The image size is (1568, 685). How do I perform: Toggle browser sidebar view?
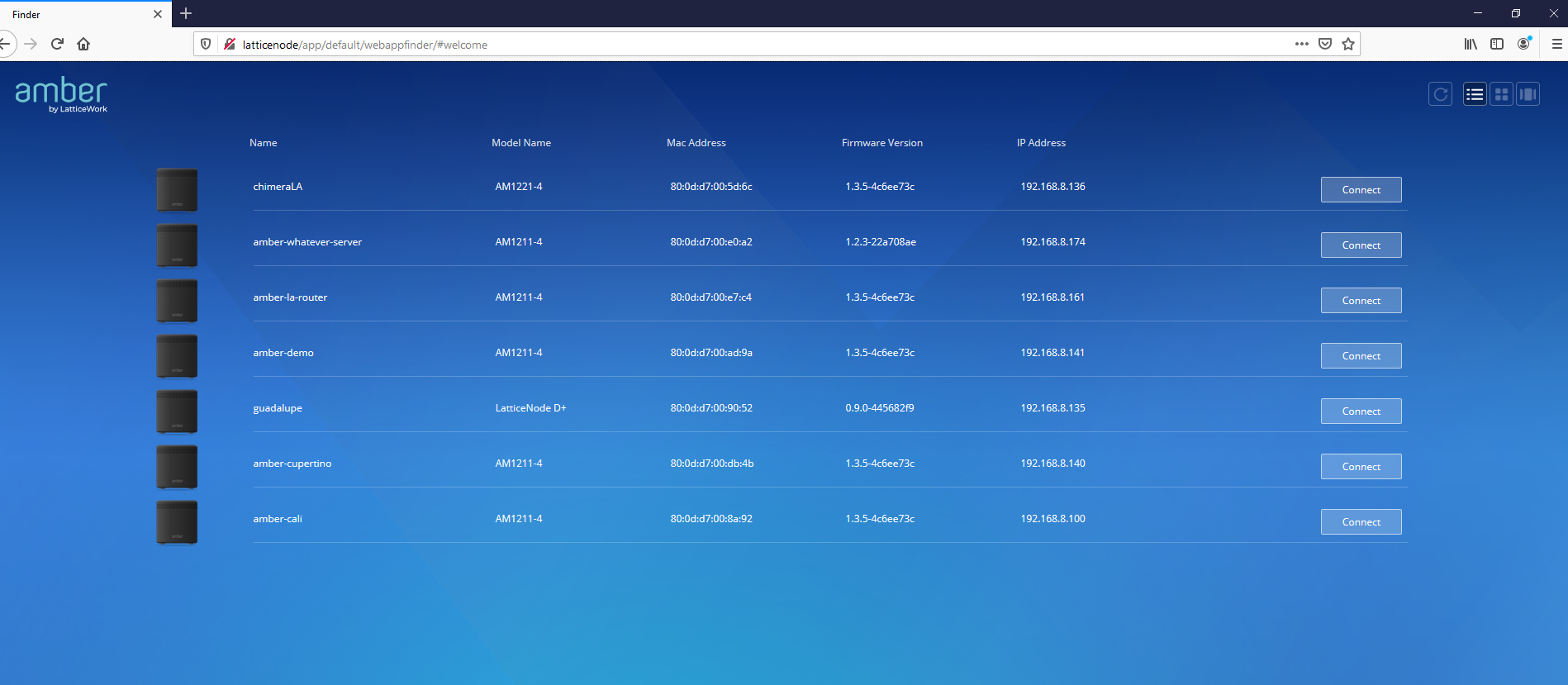(x=1497, y=44)
